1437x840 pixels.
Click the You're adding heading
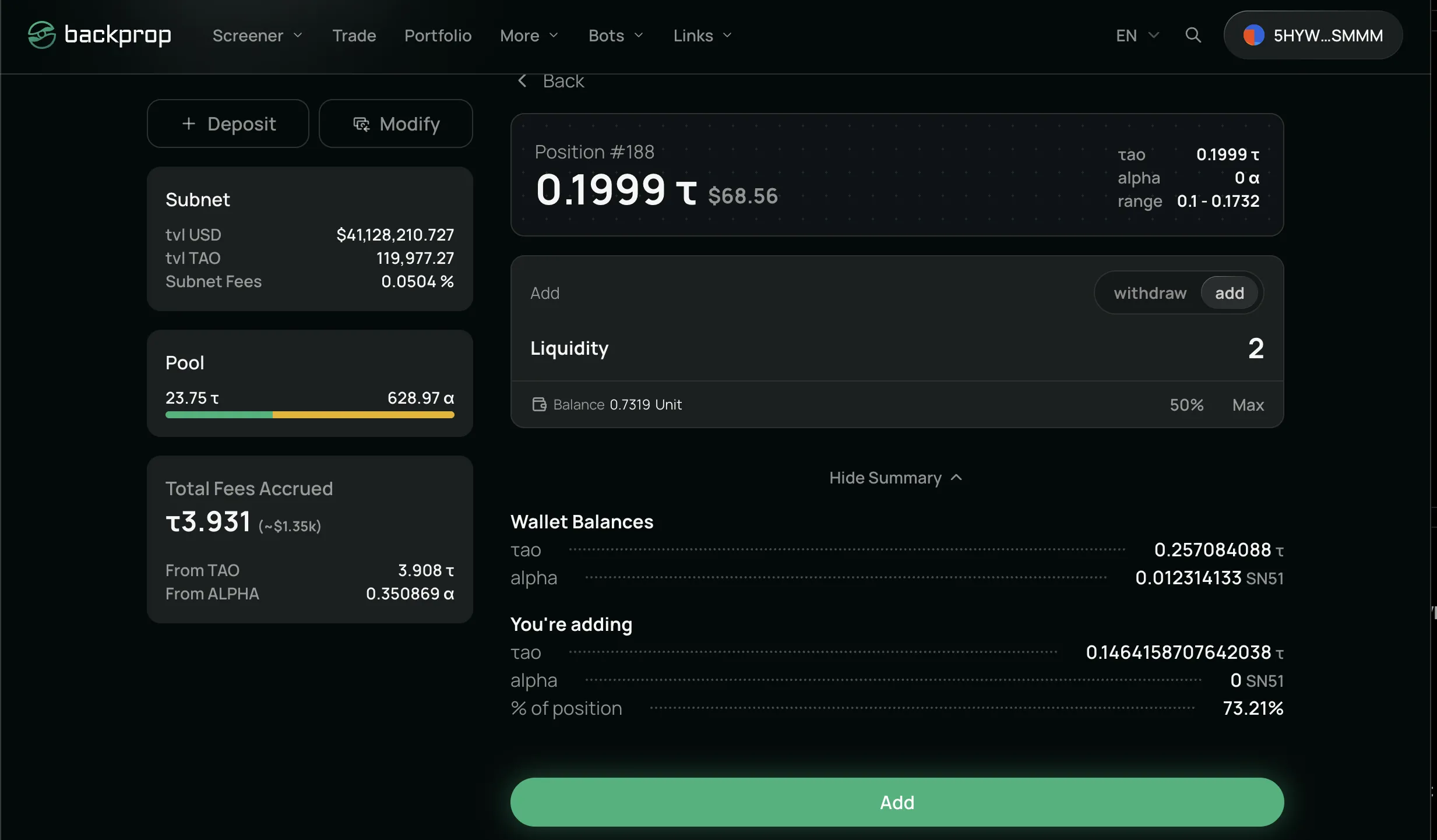coord(571,624)
